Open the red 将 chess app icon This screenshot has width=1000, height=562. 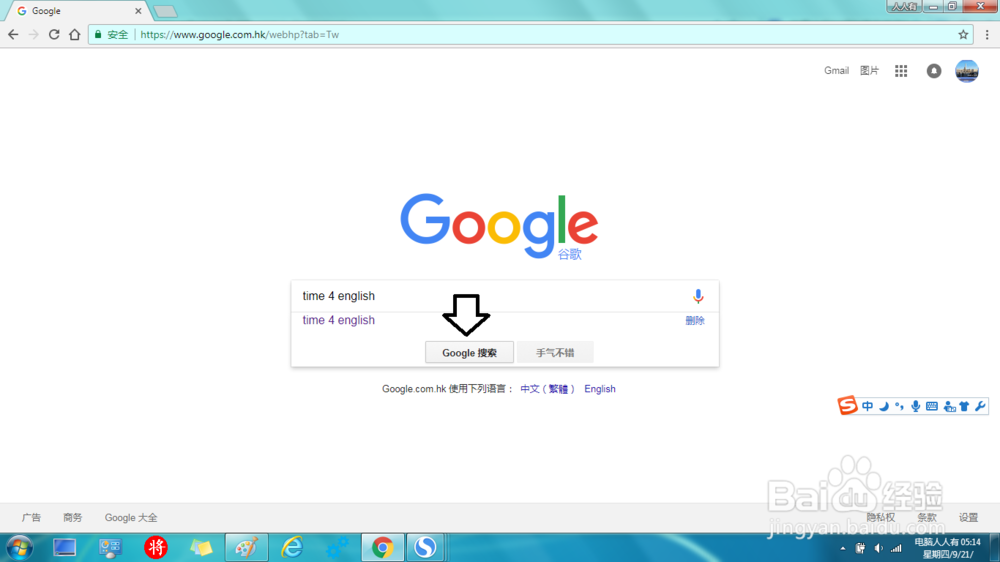[x=156, y=547]
